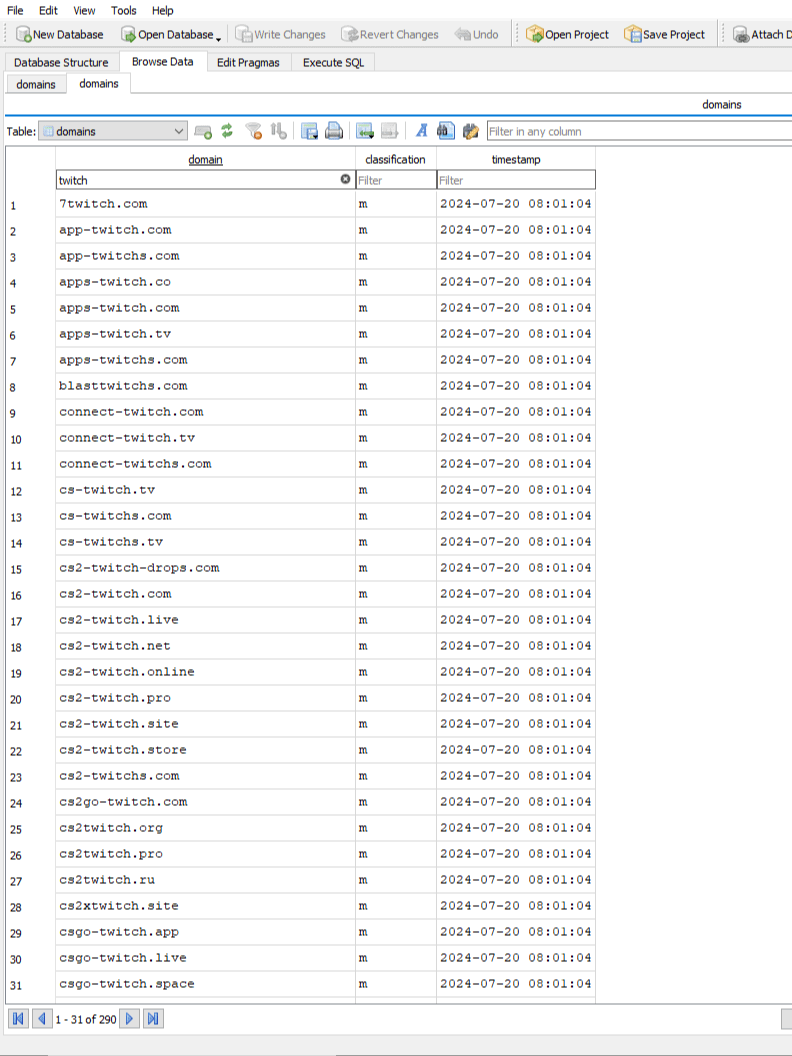Open the Open Database dropdown arrow
The height and width of the screenshot is (1056, 792).
pos(218,36)
